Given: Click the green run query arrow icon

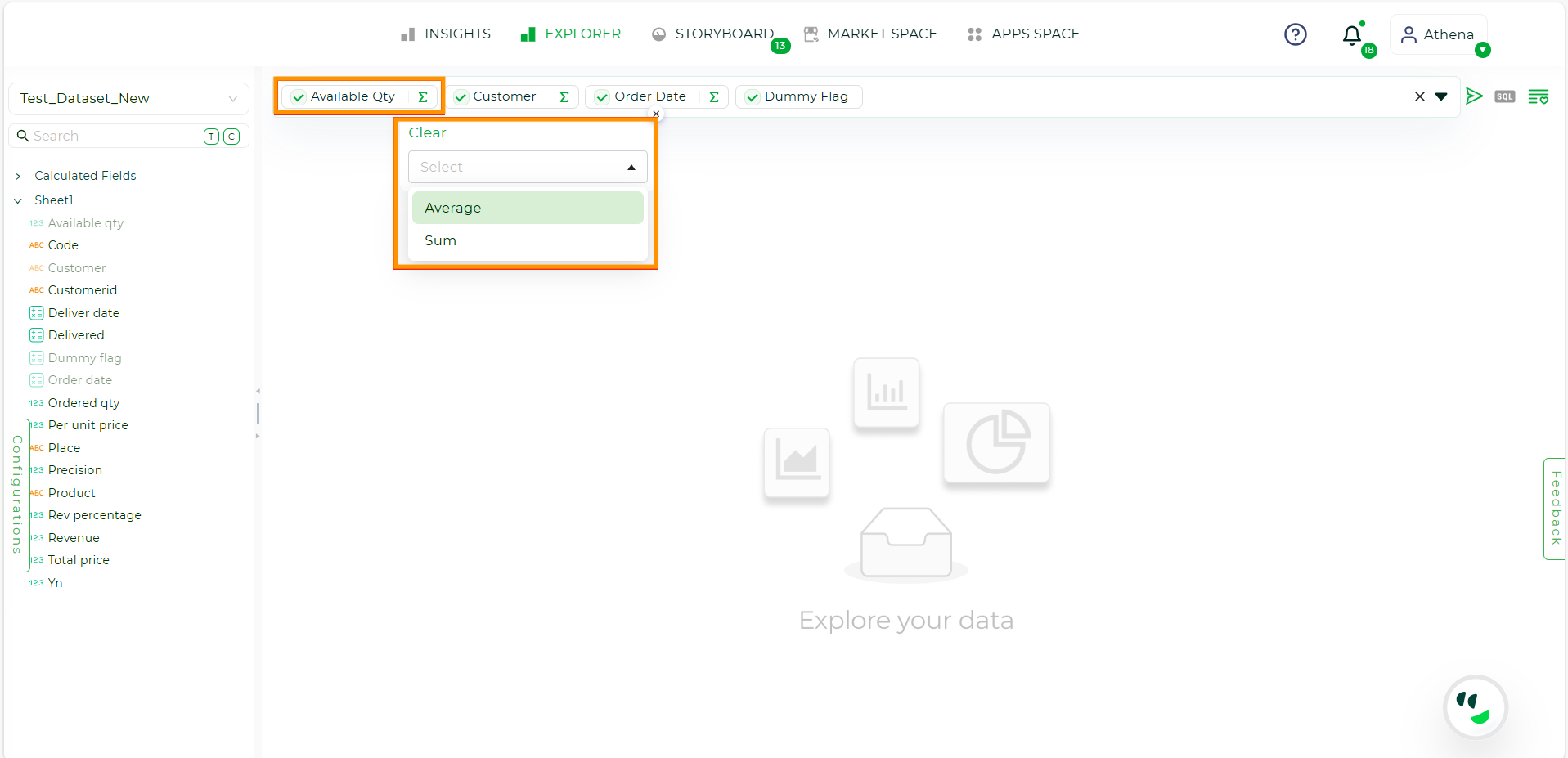Looking at the screenshot, I should point(1474,96).
